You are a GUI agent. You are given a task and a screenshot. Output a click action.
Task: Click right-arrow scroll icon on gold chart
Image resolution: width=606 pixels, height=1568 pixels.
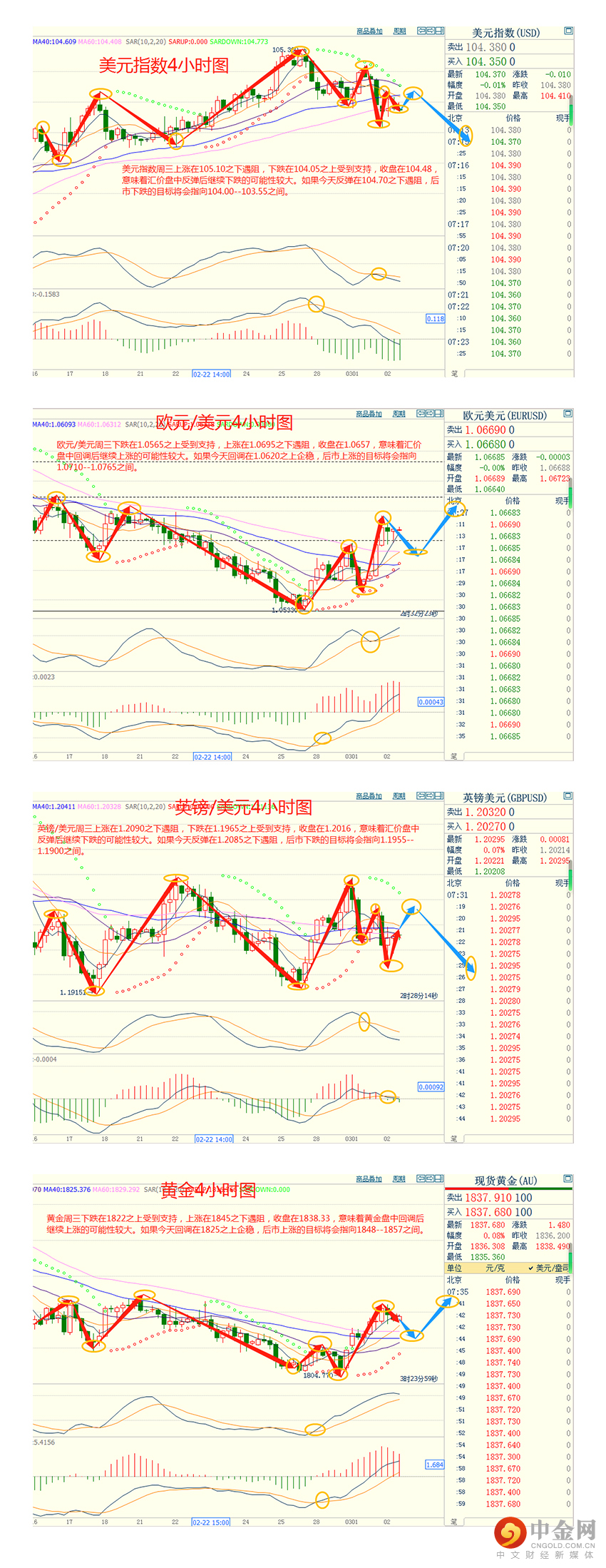click(x=430, y=1178)
